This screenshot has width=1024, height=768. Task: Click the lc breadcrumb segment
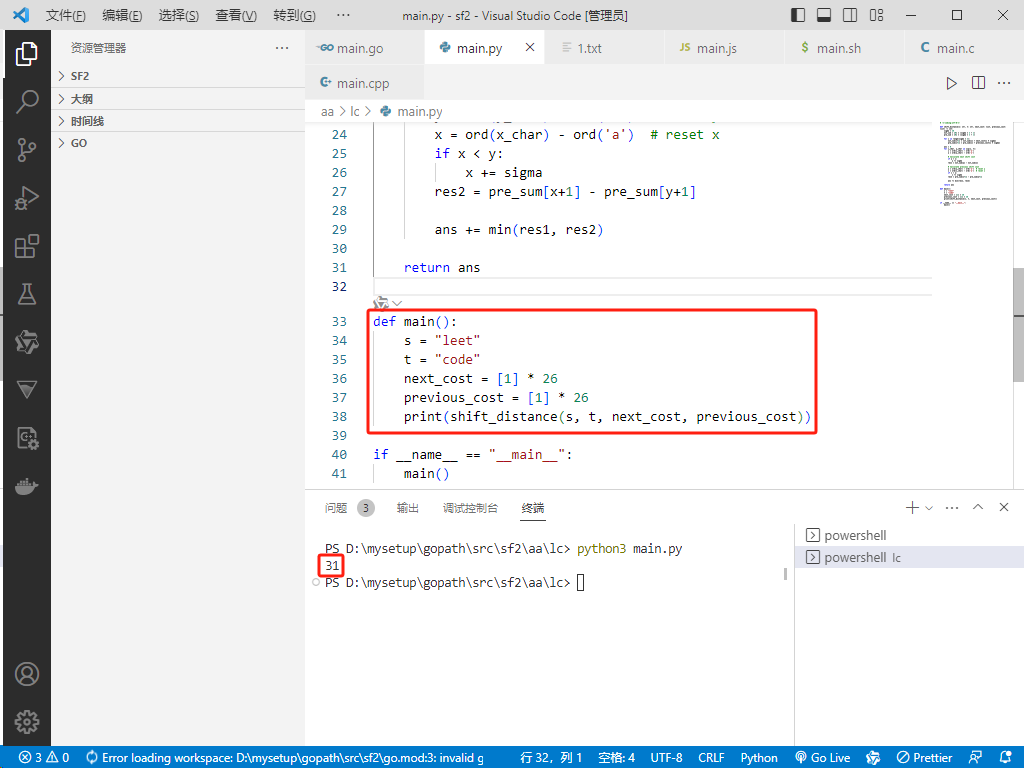click(355, 112)
